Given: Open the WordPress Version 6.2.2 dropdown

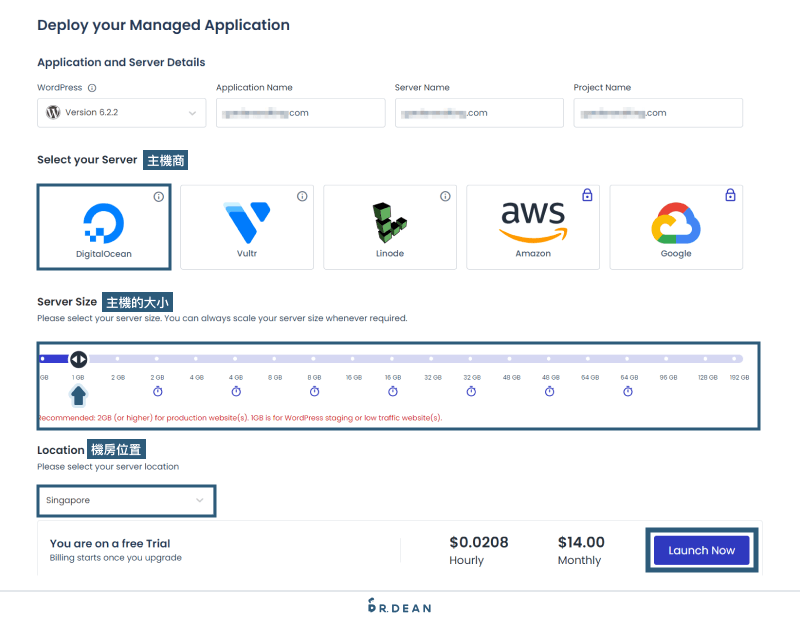Looking at the screenshot, I should [x=121, y=113].
